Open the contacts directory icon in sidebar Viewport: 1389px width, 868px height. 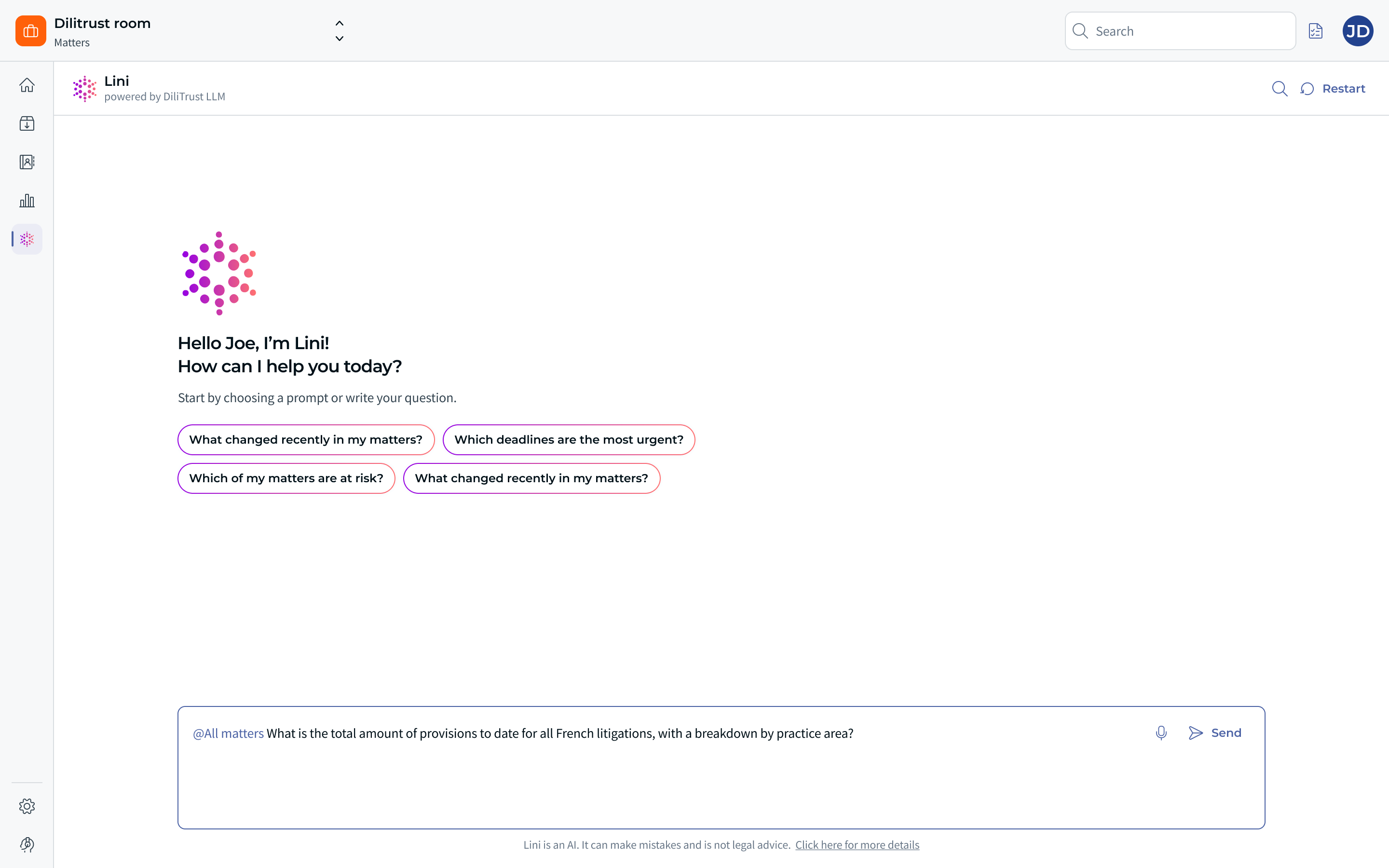[27, 162]
